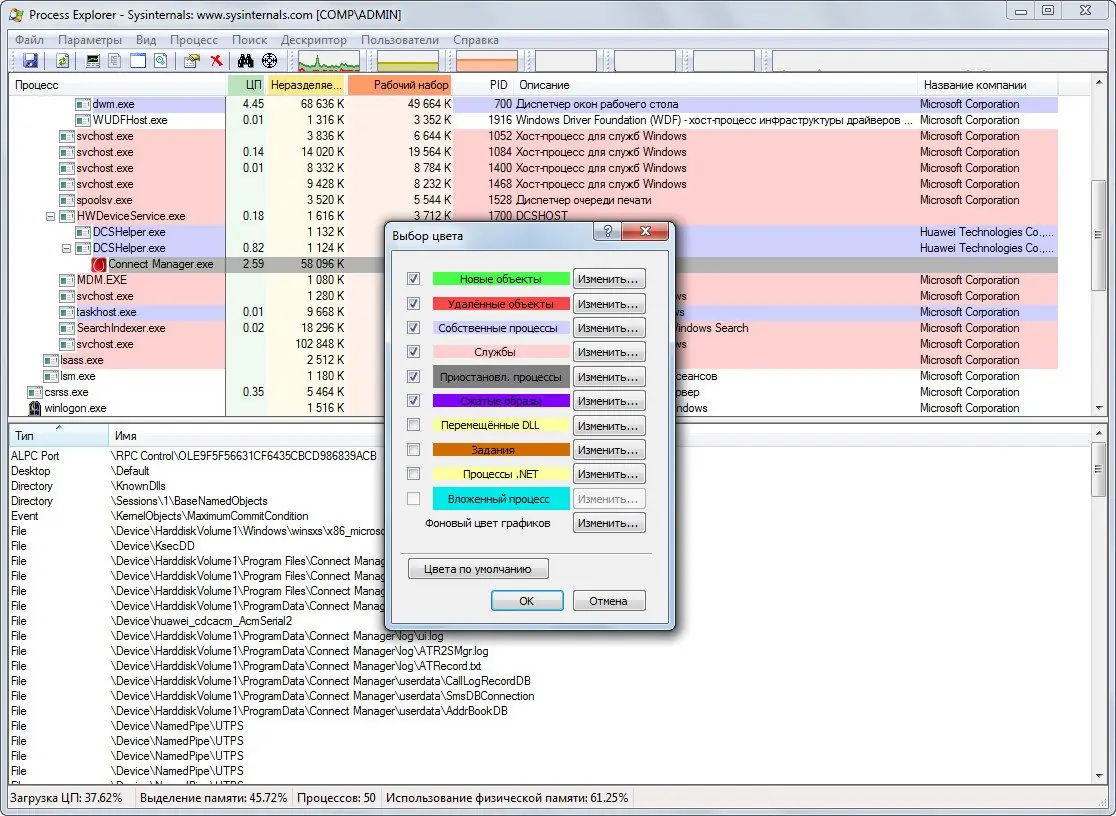Click the cyan Вложенный процесс color swatch

point(501,499)
